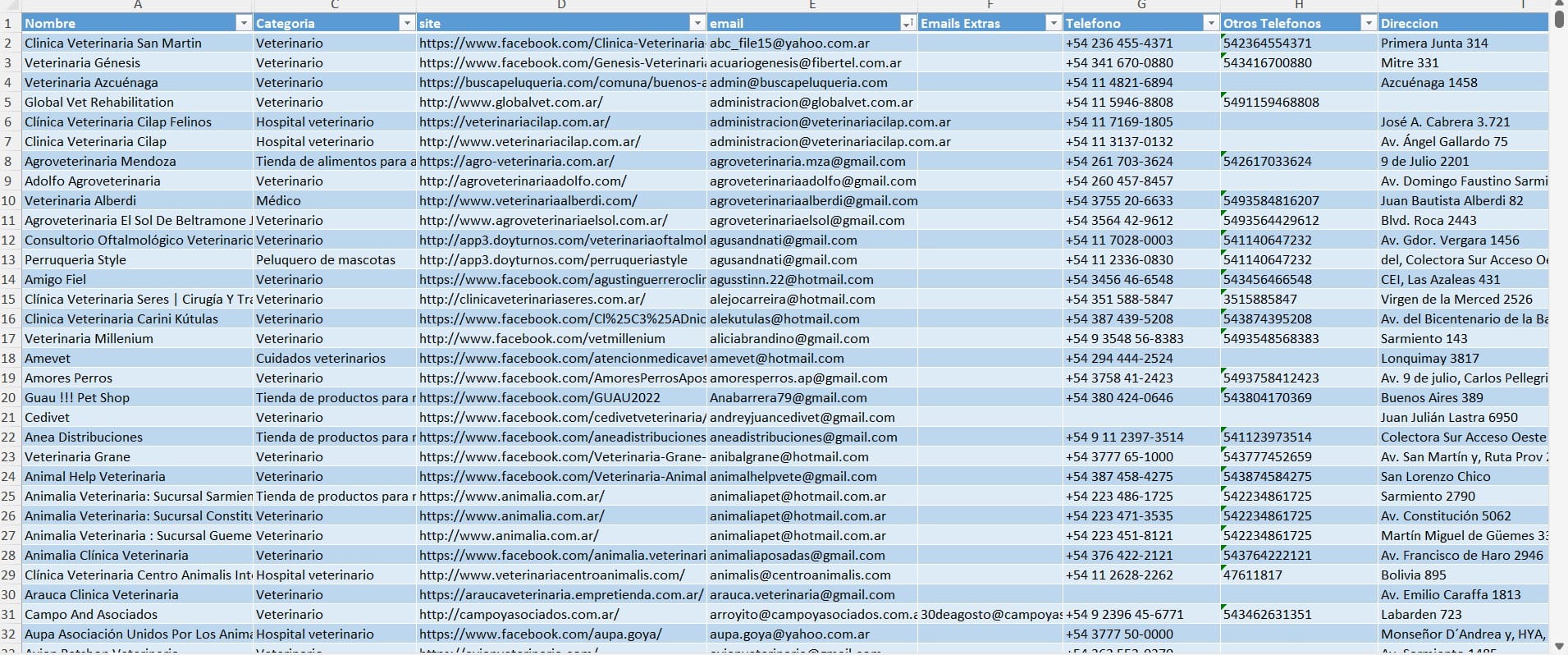Screen dimensions: 1568x655
Task: Select email Anabarrera79@gmail.com
Action: click(x=812, y=397)
